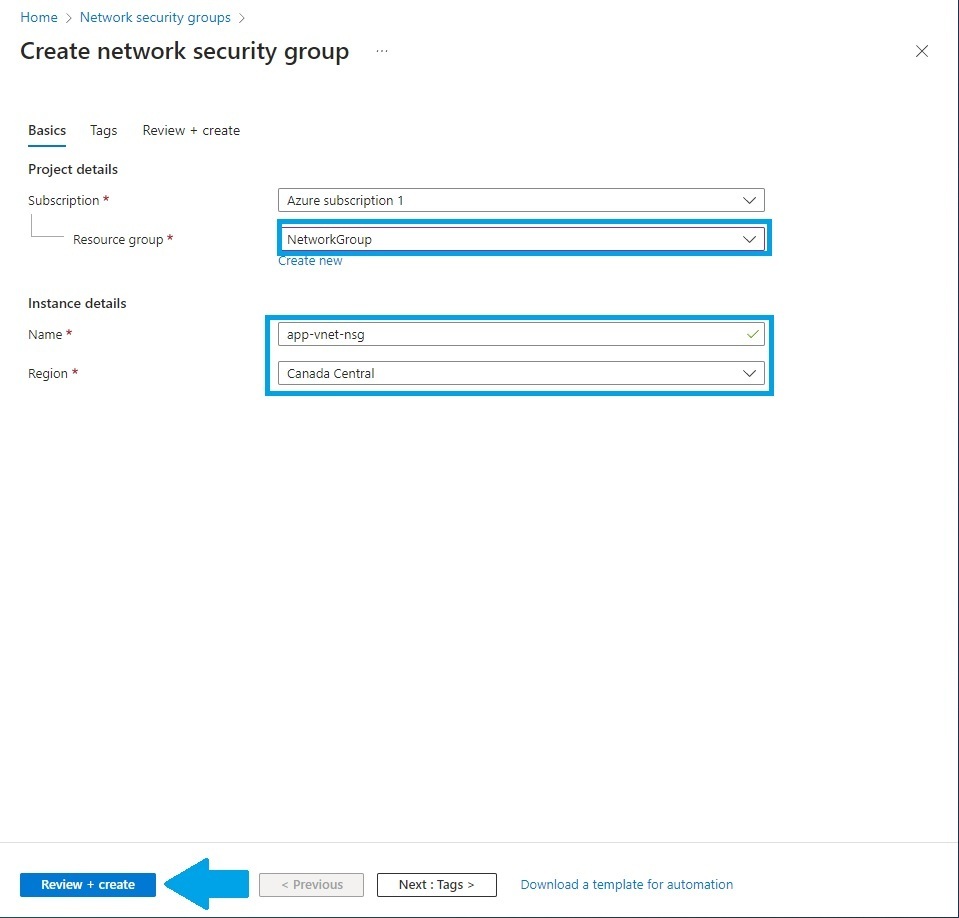Screen dimensions: 959x918
Task: Open Download a template for automation
Action: (x=626, y=884)
